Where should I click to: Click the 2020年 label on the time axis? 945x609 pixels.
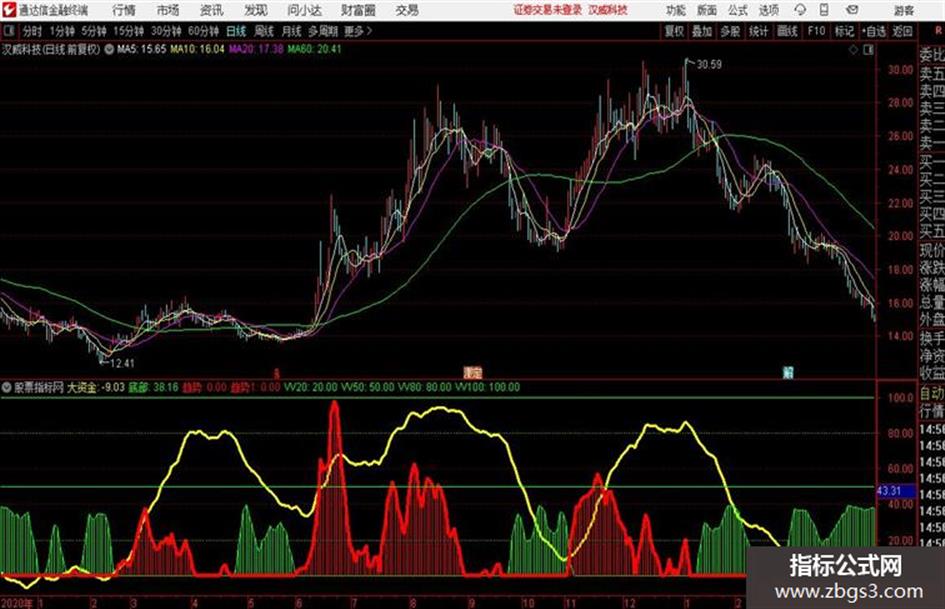coord(17,602)
